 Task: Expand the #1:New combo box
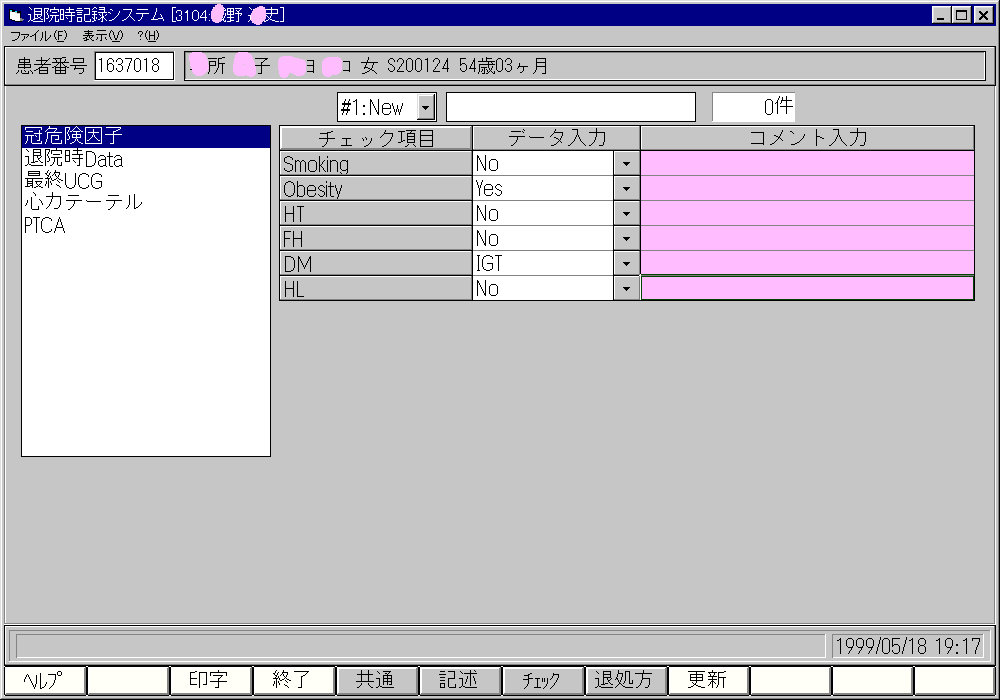click(x=426, y=107)
